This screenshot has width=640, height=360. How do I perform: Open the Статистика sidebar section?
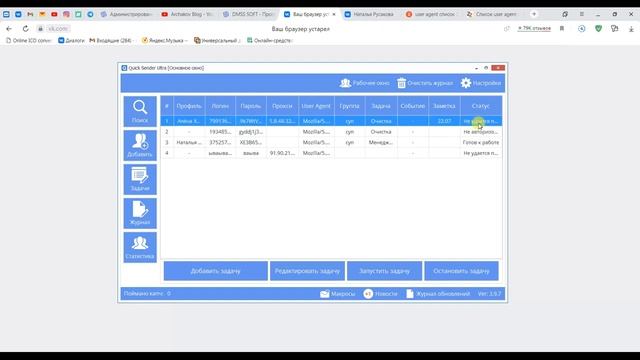point(140,247)
